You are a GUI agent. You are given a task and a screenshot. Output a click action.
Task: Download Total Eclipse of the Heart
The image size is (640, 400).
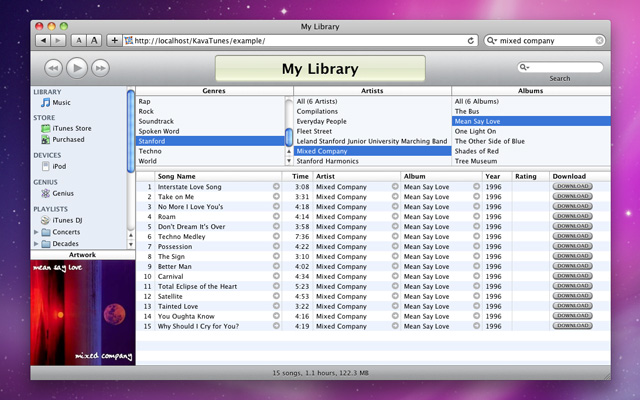(572, 286)
